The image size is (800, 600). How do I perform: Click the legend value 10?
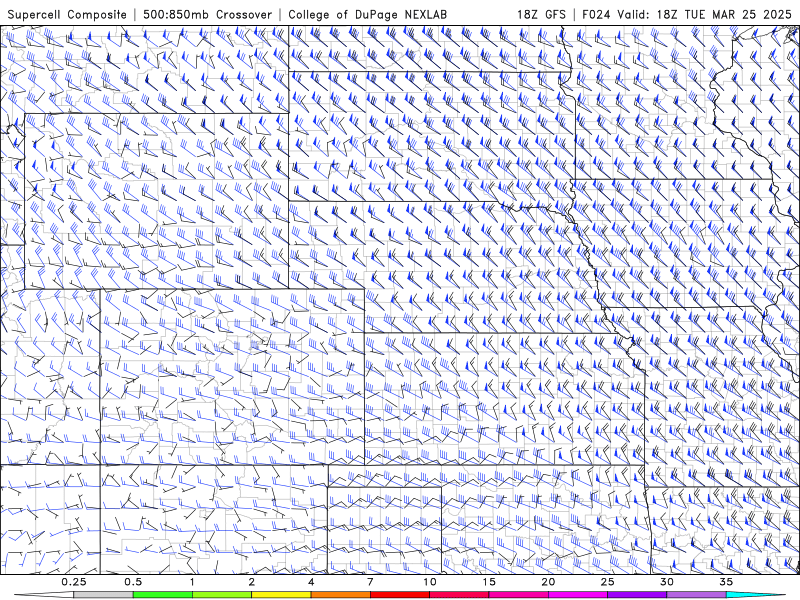[430, 582]
